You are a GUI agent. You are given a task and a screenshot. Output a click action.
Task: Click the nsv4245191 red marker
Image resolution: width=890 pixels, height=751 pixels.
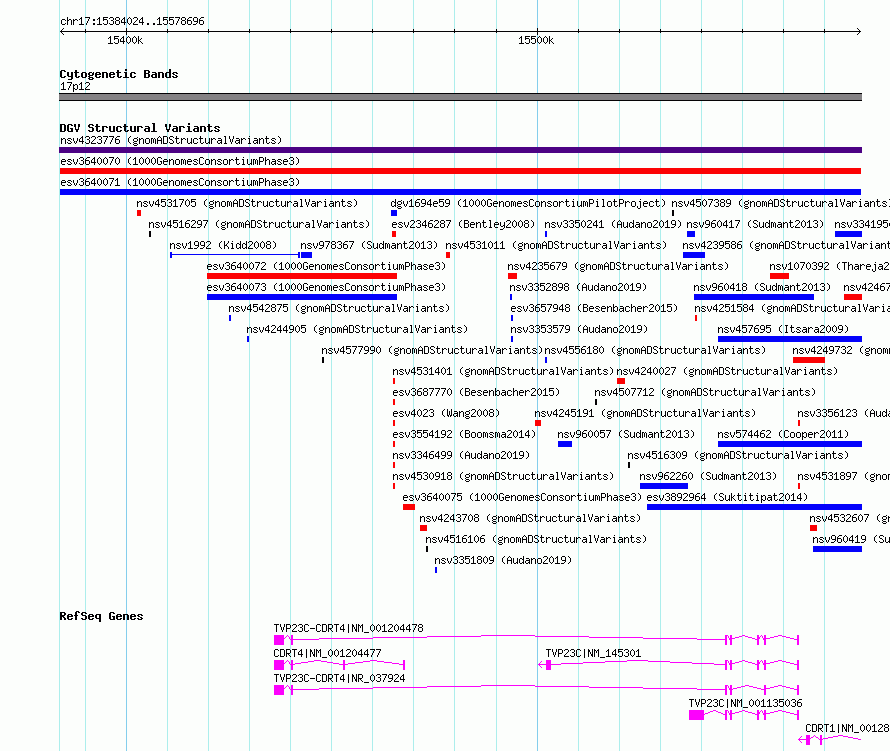(538, 423)
